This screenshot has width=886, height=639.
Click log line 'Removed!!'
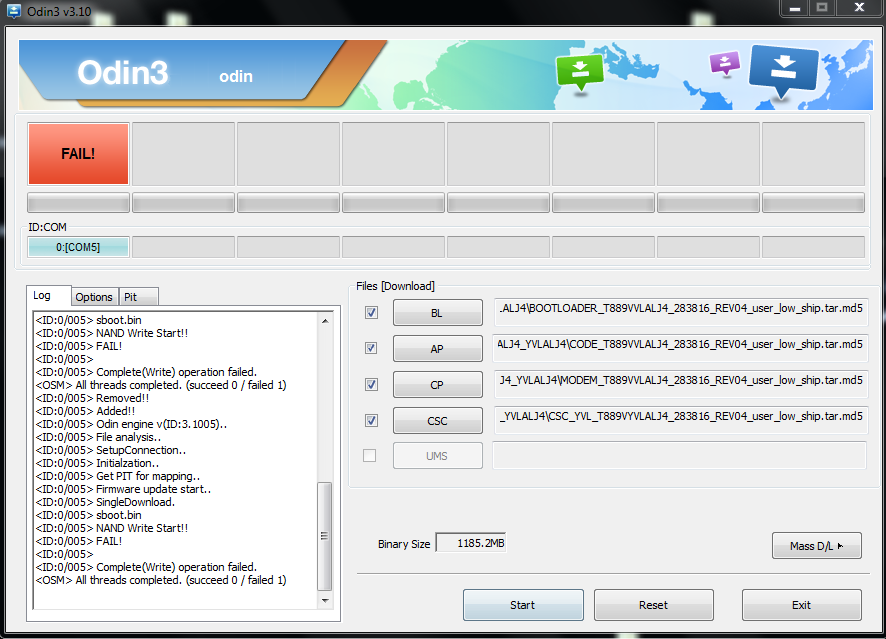(x=92, y=398)
